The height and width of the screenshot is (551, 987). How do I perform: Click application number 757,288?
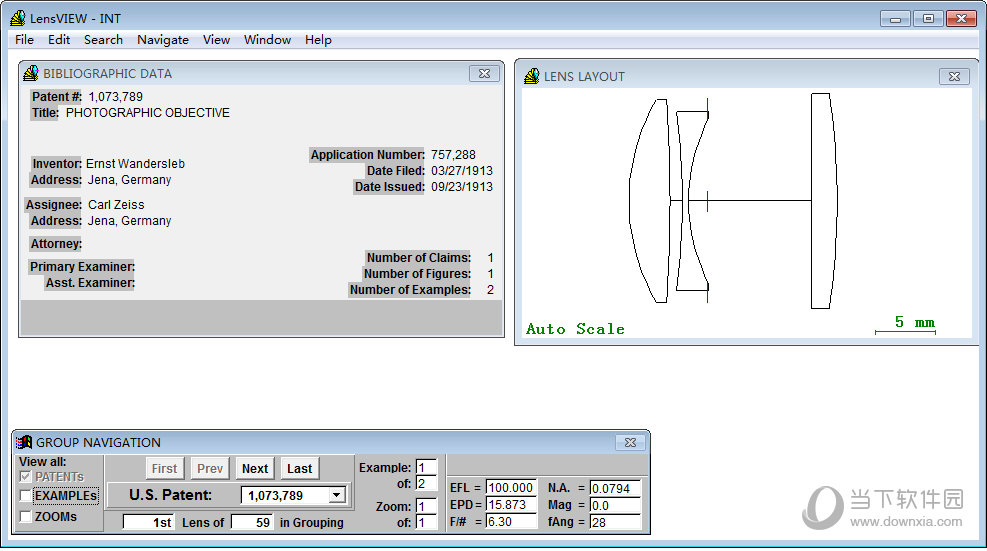pos(453,155)
